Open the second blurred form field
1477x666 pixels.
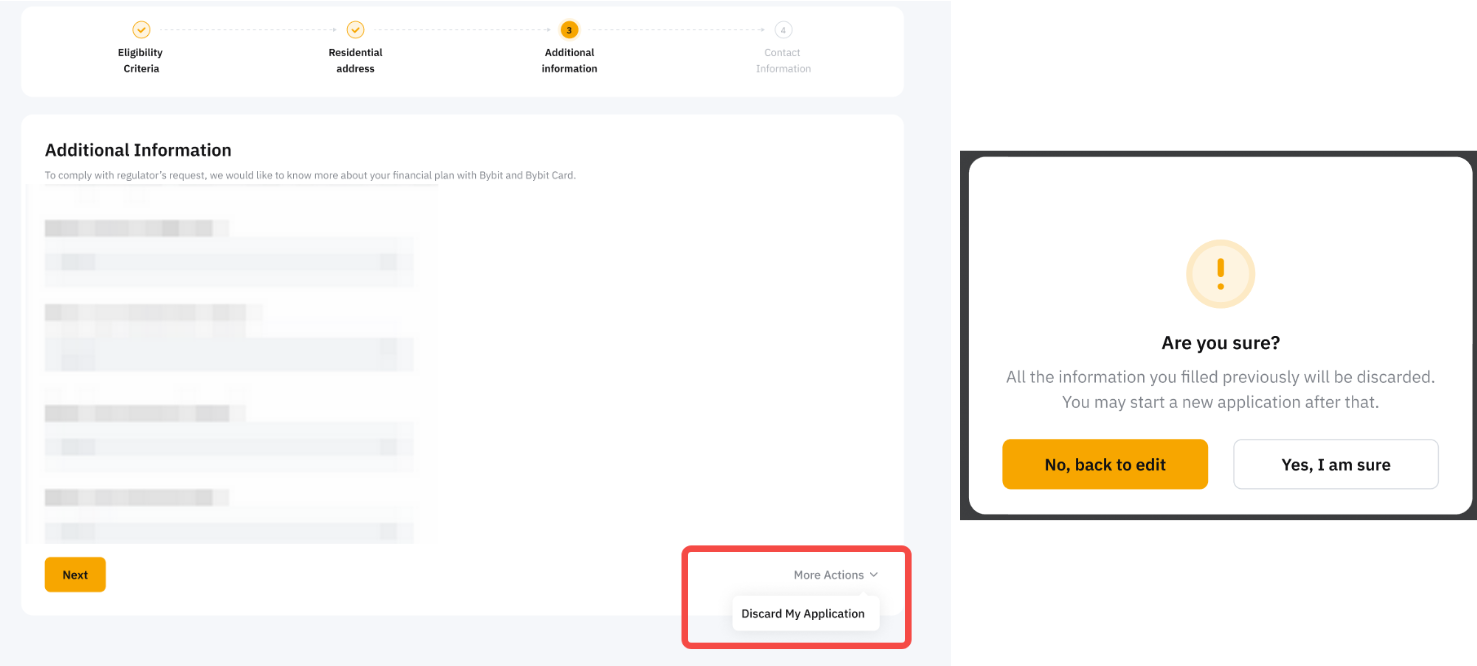[229, 351]
